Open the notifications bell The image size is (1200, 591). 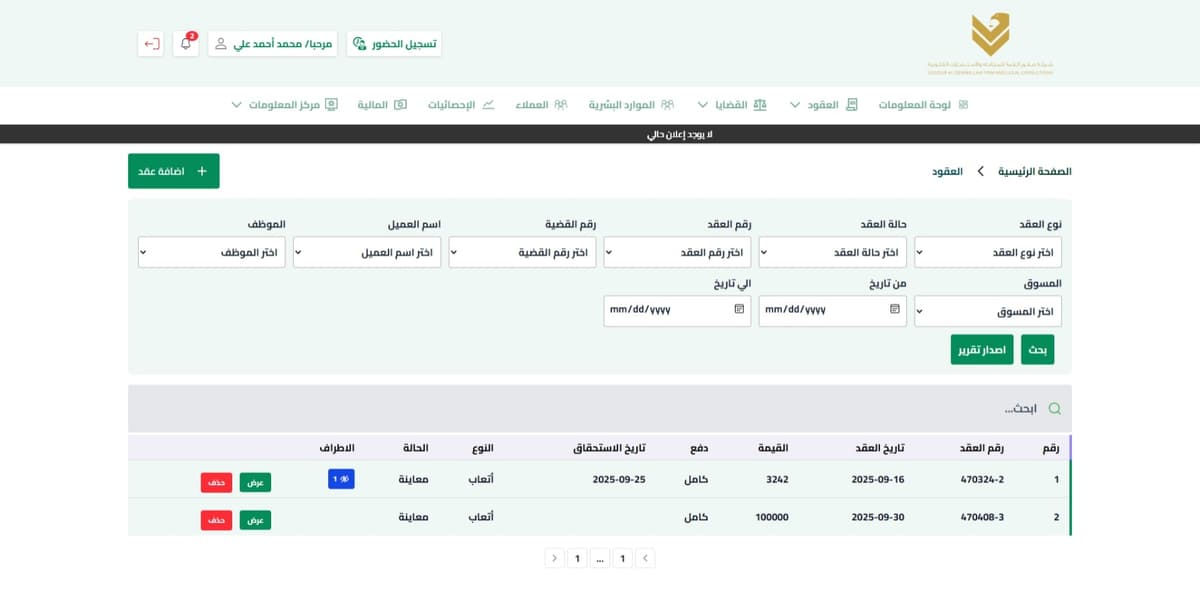point(186,44)
